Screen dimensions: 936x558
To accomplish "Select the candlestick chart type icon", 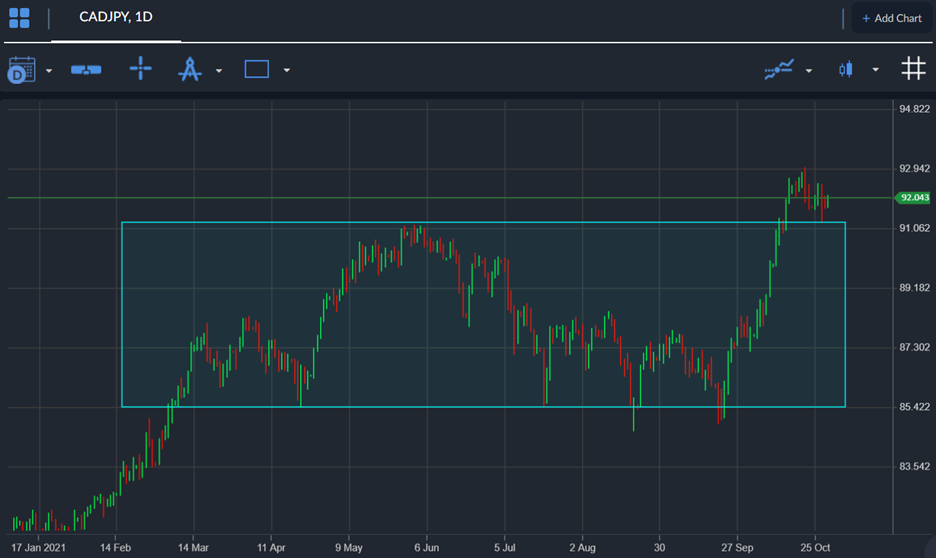I will point(845,69).
